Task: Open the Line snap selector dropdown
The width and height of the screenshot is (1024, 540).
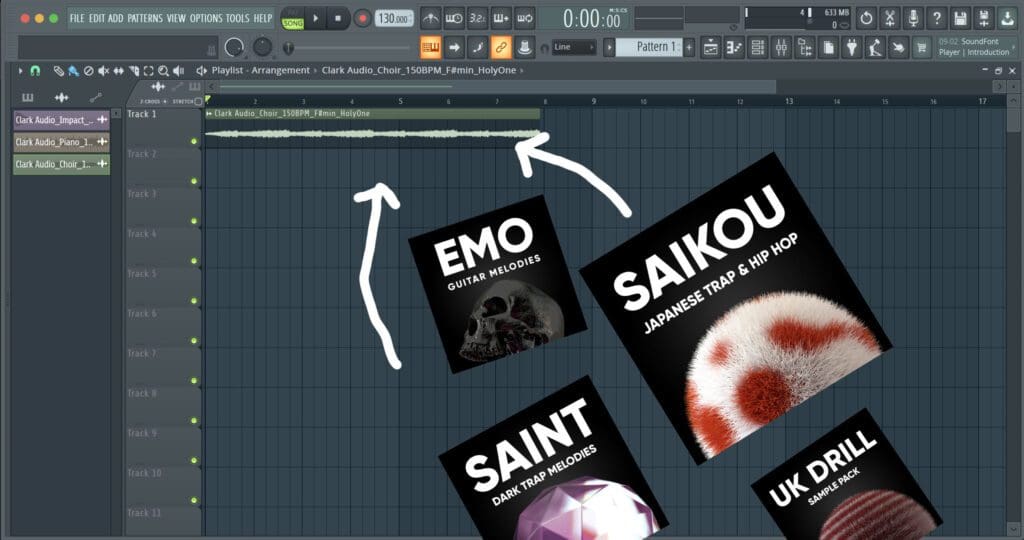Action: click(x=574, y=47)
